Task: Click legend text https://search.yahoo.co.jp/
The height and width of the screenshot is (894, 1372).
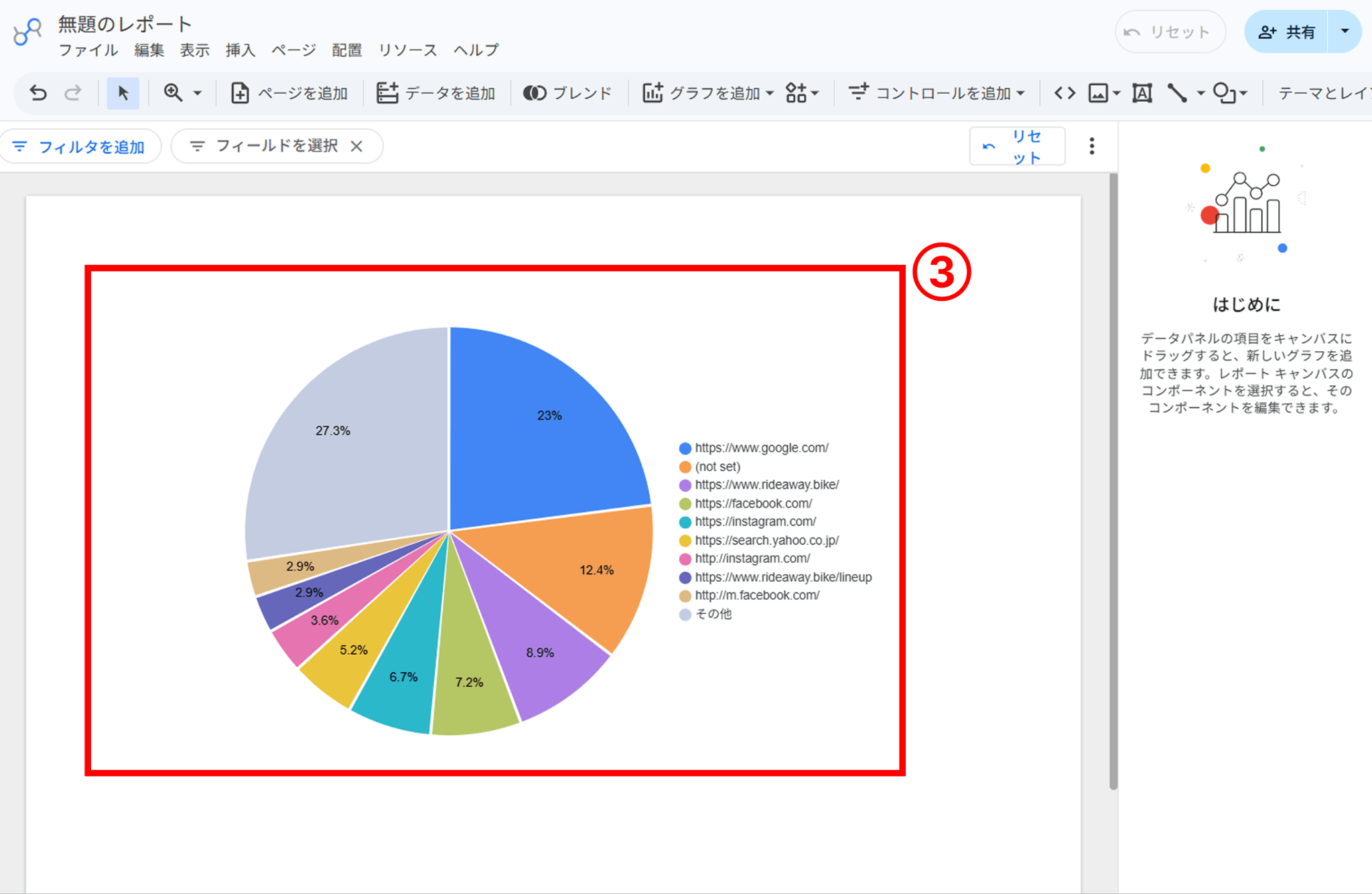Action: (x=766, y=540)
